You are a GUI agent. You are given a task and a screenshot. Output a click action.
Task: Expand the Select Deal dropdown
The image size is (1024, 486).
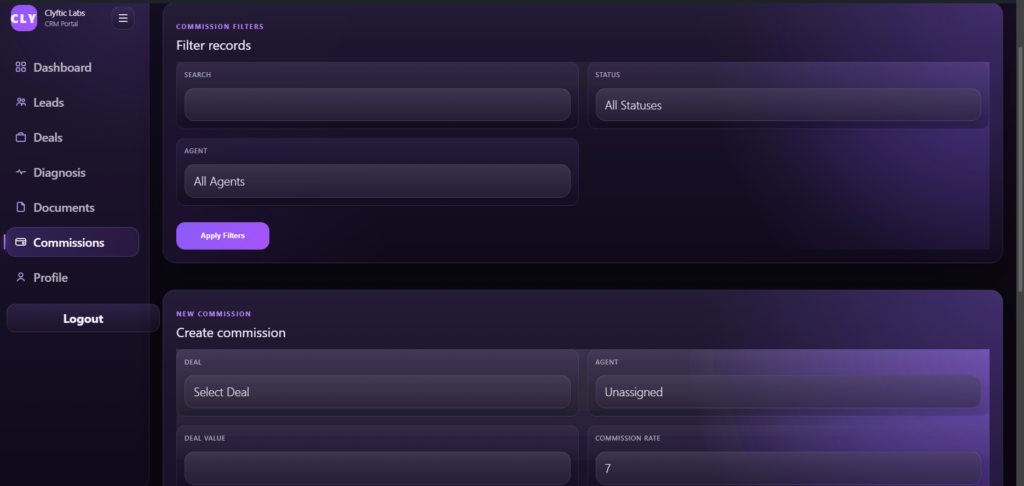coord(377,392)
